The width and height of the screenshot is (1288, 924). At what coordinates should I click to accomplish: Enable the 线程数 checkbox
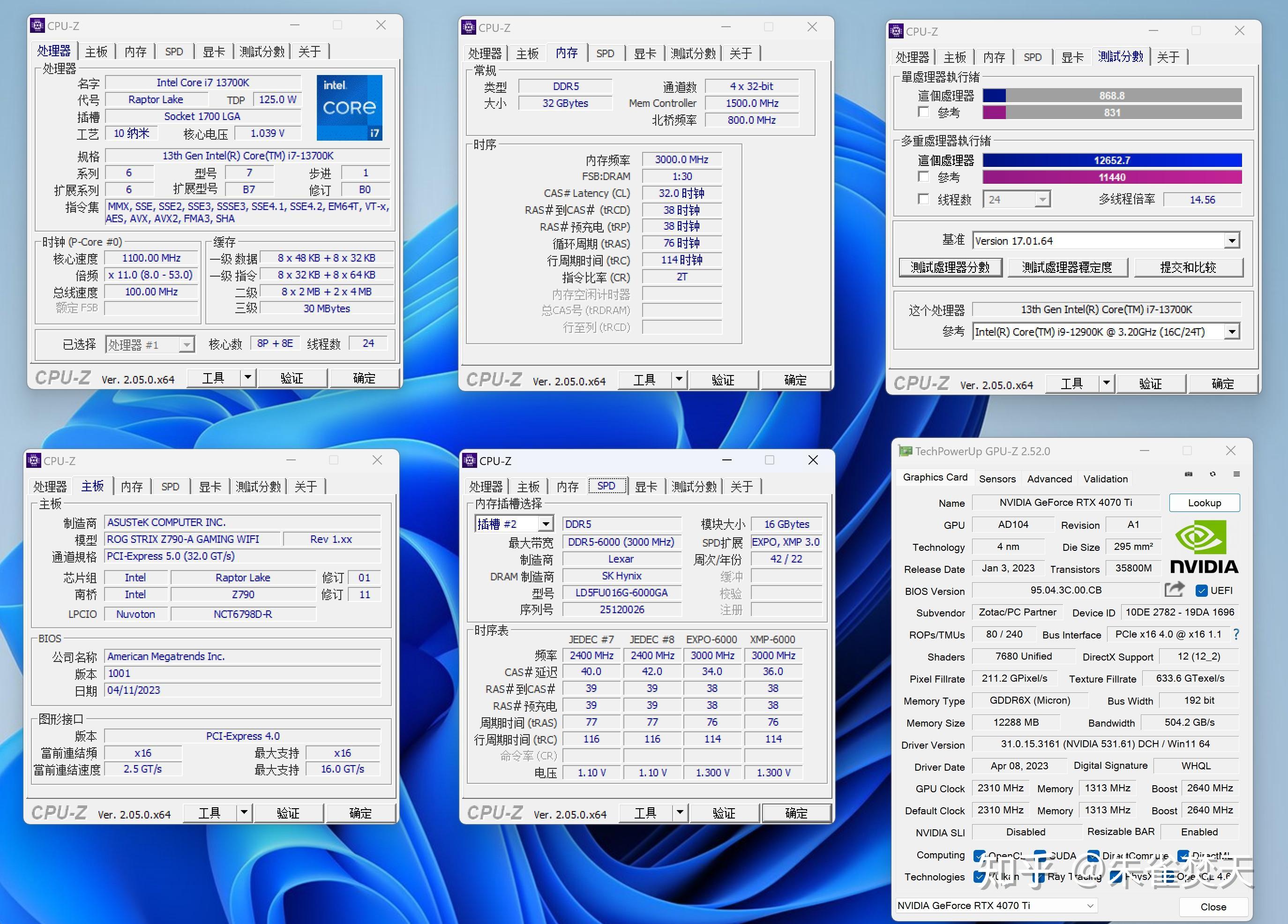923,199
